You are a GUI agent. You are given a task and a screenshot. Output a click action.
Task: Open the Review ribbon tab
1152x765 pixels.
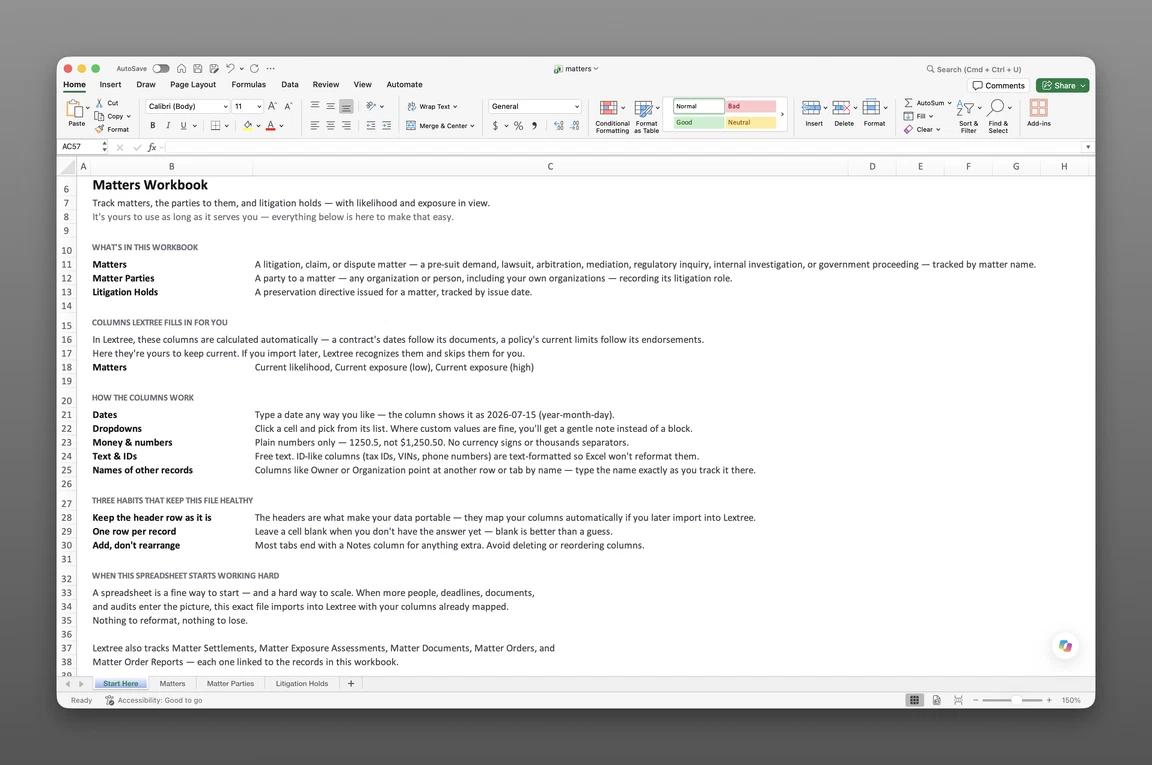click(325, 85)
